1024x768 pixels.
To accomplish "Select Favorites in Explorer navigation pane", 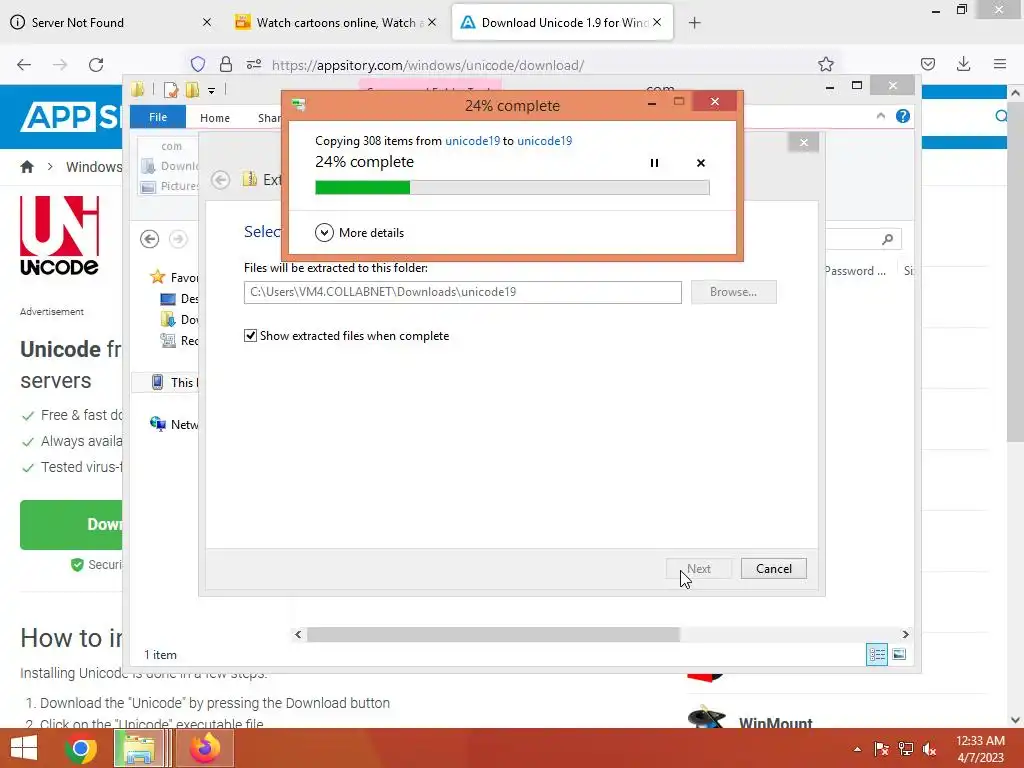I will click(174, 278).
